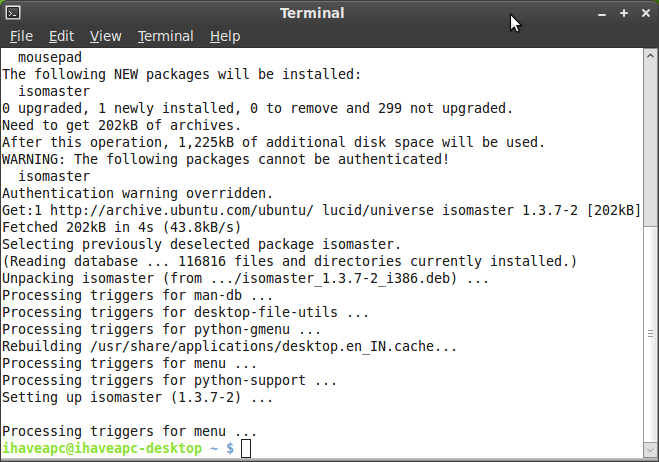Open the Terminal menu

166,36
